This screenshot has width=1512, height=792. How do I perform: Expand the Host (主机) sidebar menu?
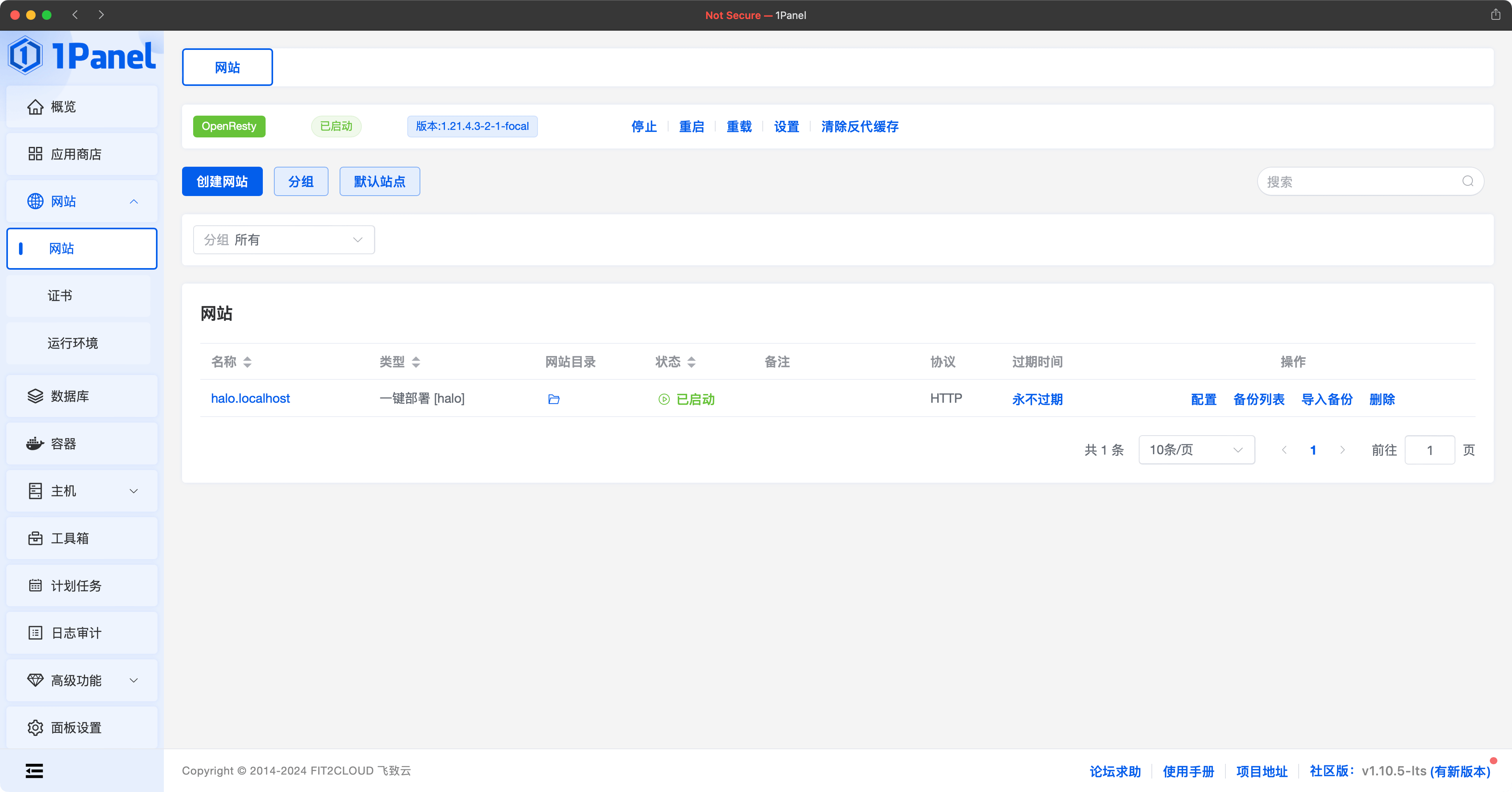click(82, 491)
